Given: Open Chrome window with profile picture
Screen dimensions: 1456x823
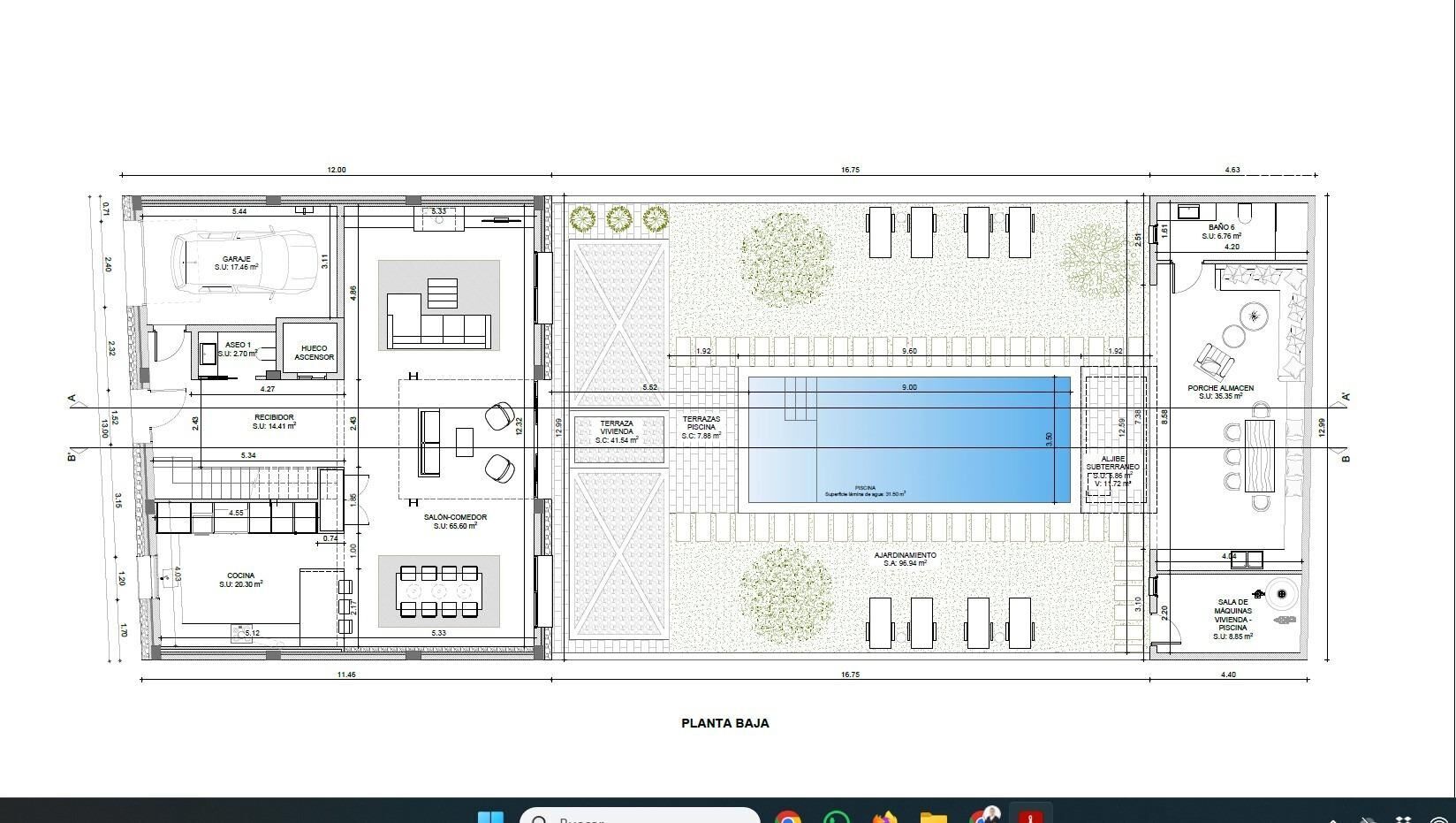Looking at the screenshot, I should (x=983, y=816).
